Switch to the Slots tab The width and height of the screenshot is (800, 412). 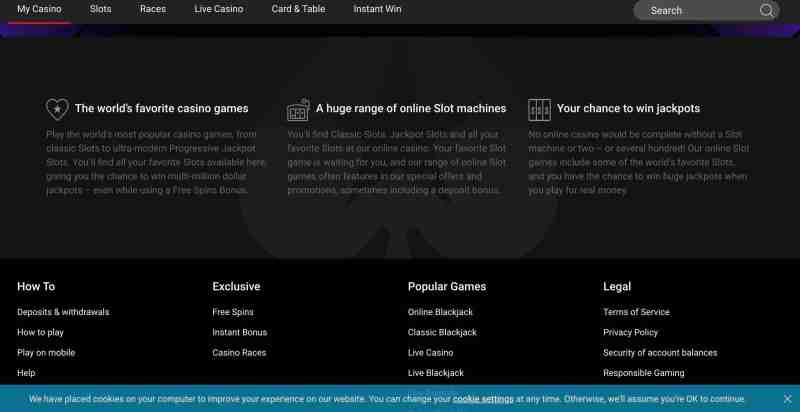click(101, 9)
